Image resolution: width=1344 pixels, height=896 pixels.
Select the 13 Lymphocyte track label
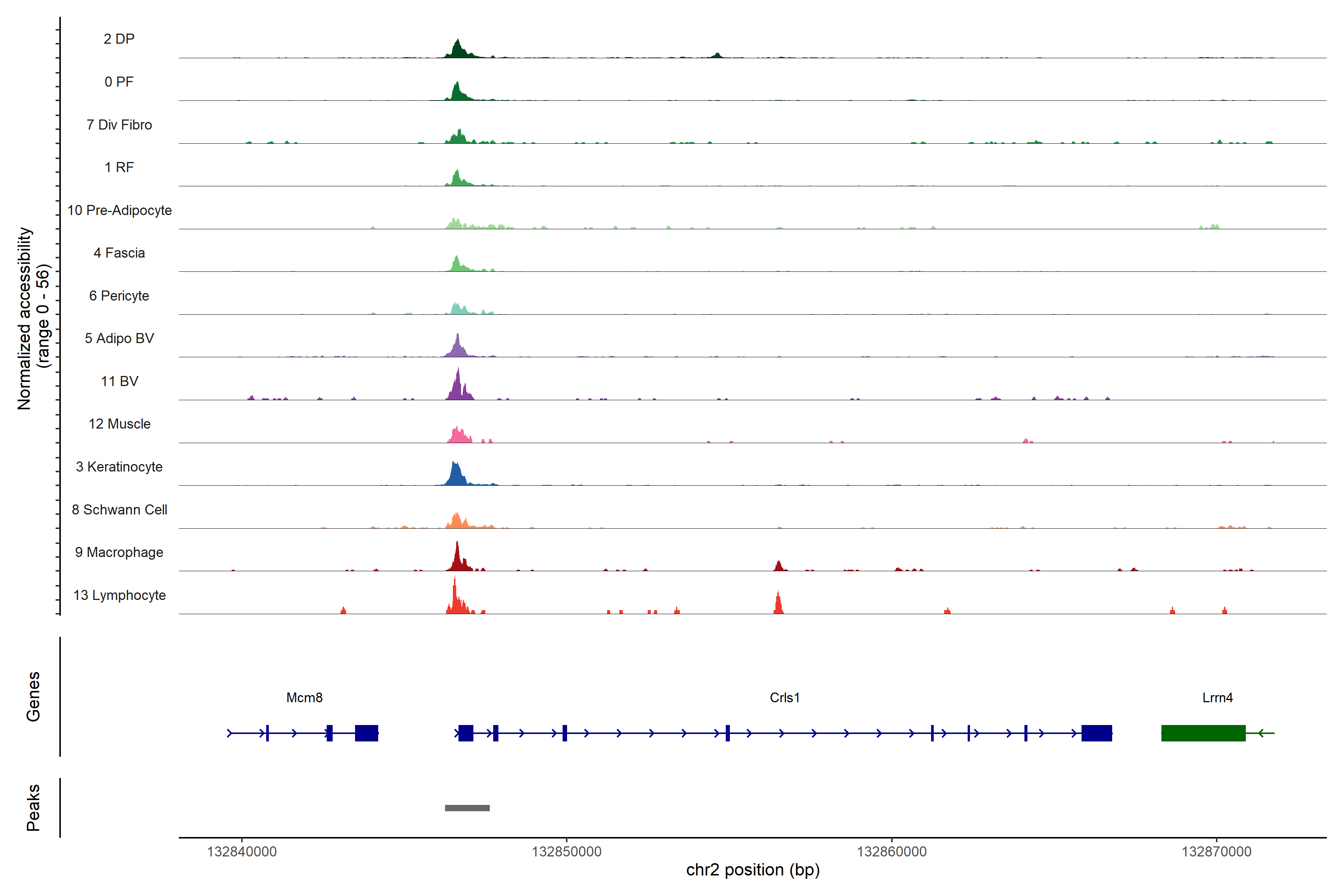[x=119, y=595]
